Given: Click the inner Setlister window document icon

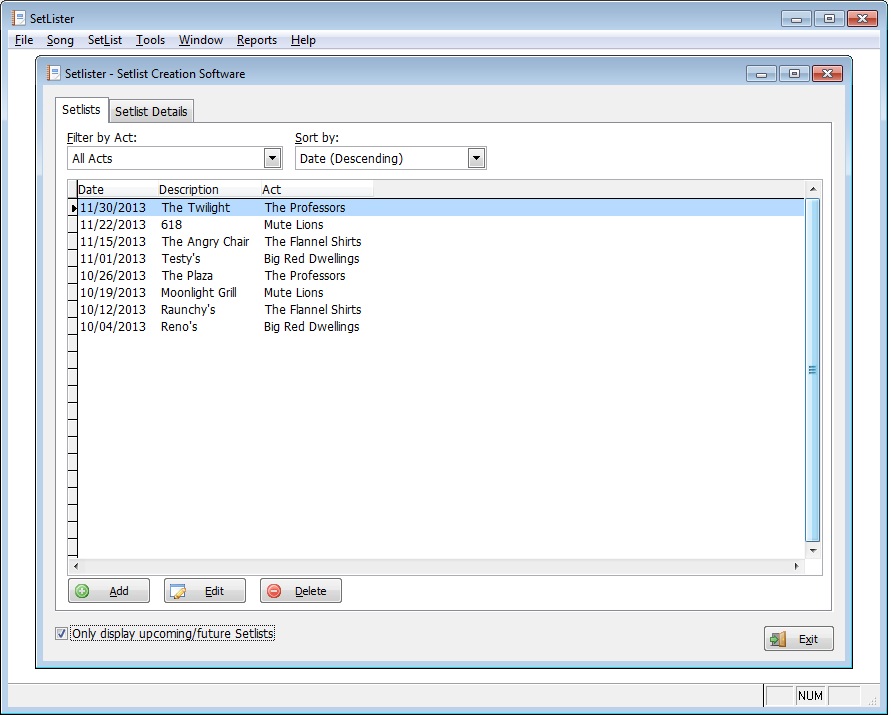Looking at the screenshot, I should pos(54,73).
